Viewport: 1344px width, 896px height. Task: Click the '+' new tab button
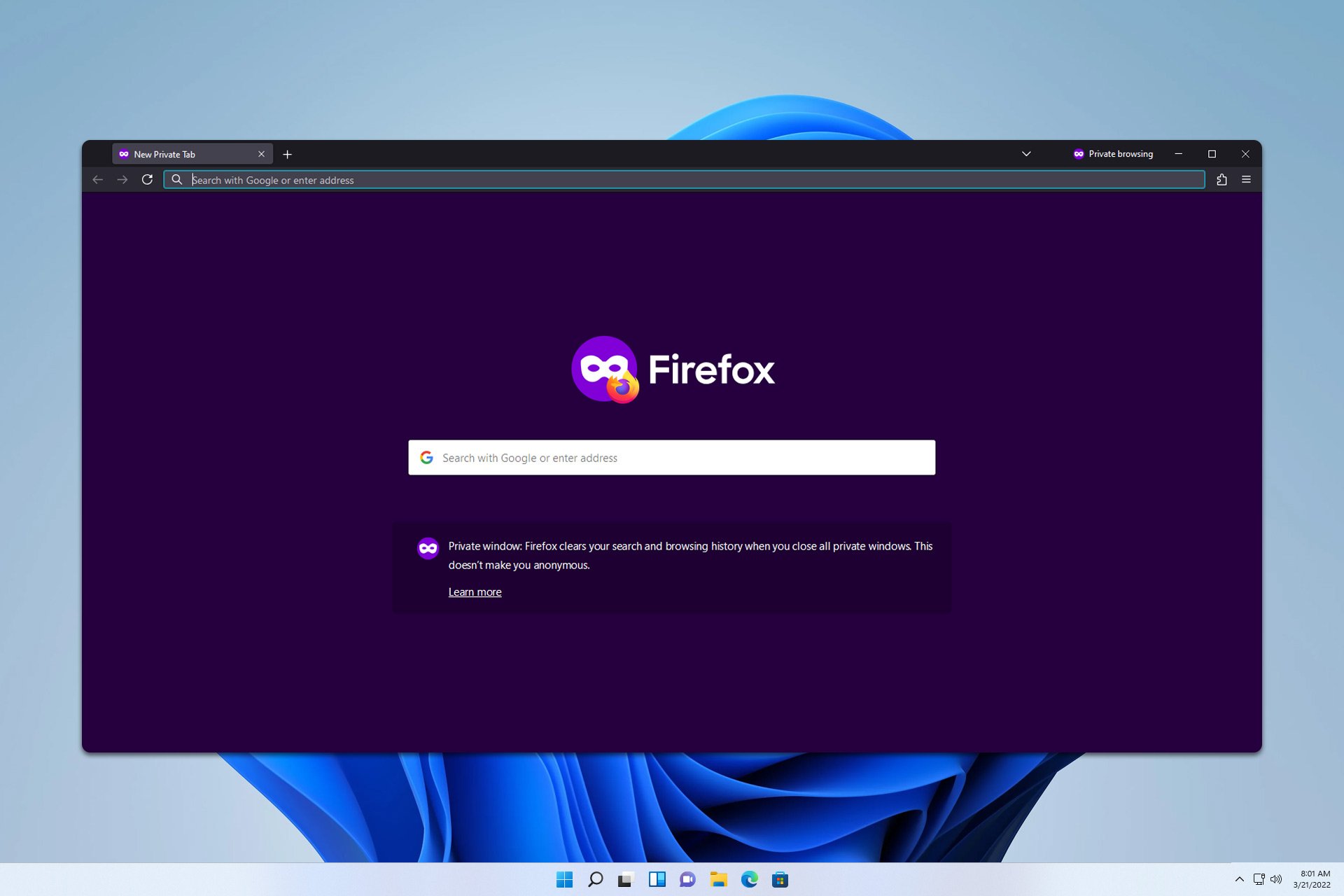click(288, 153)
